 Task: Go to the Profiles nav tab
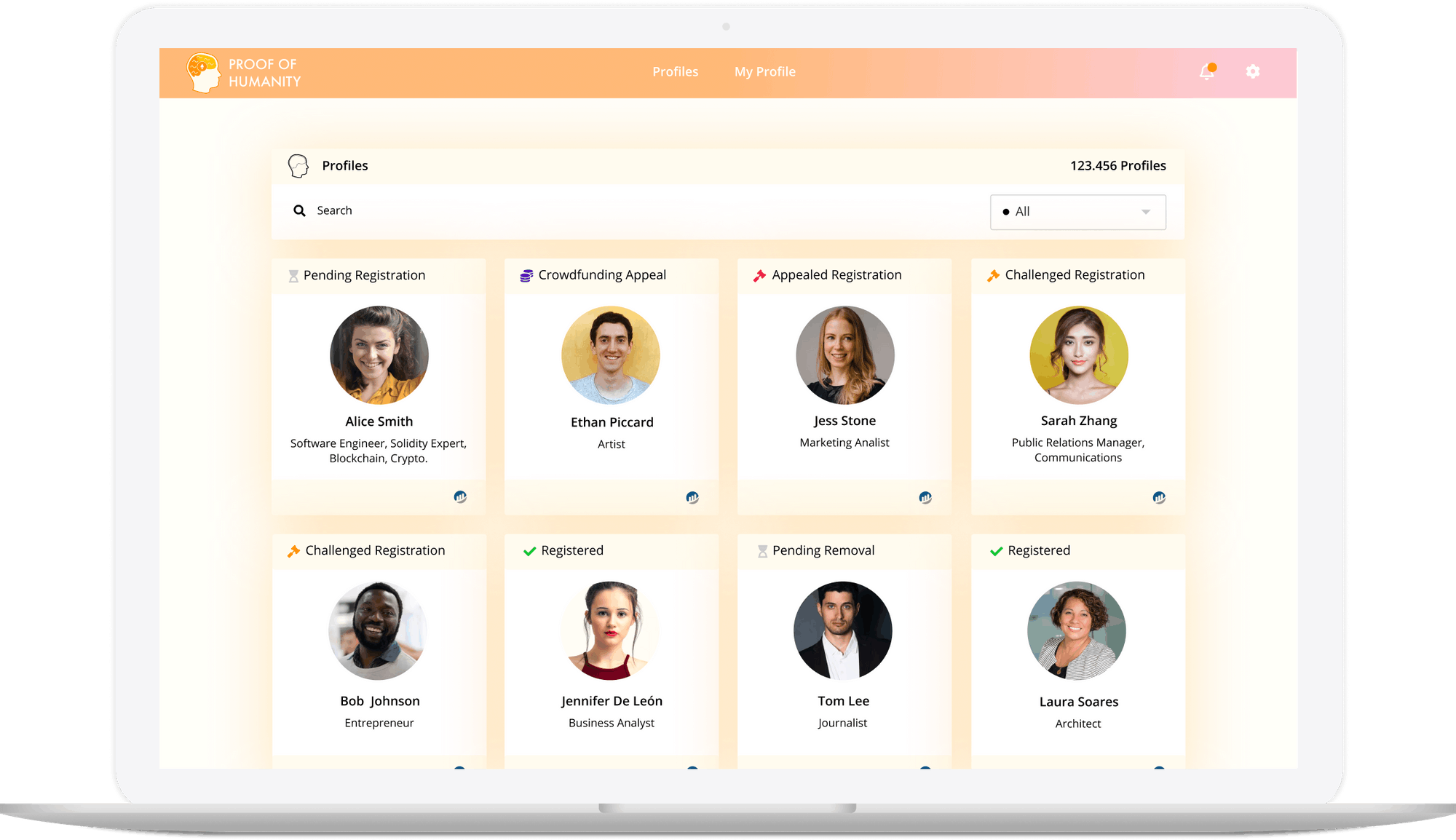(675, 71)
